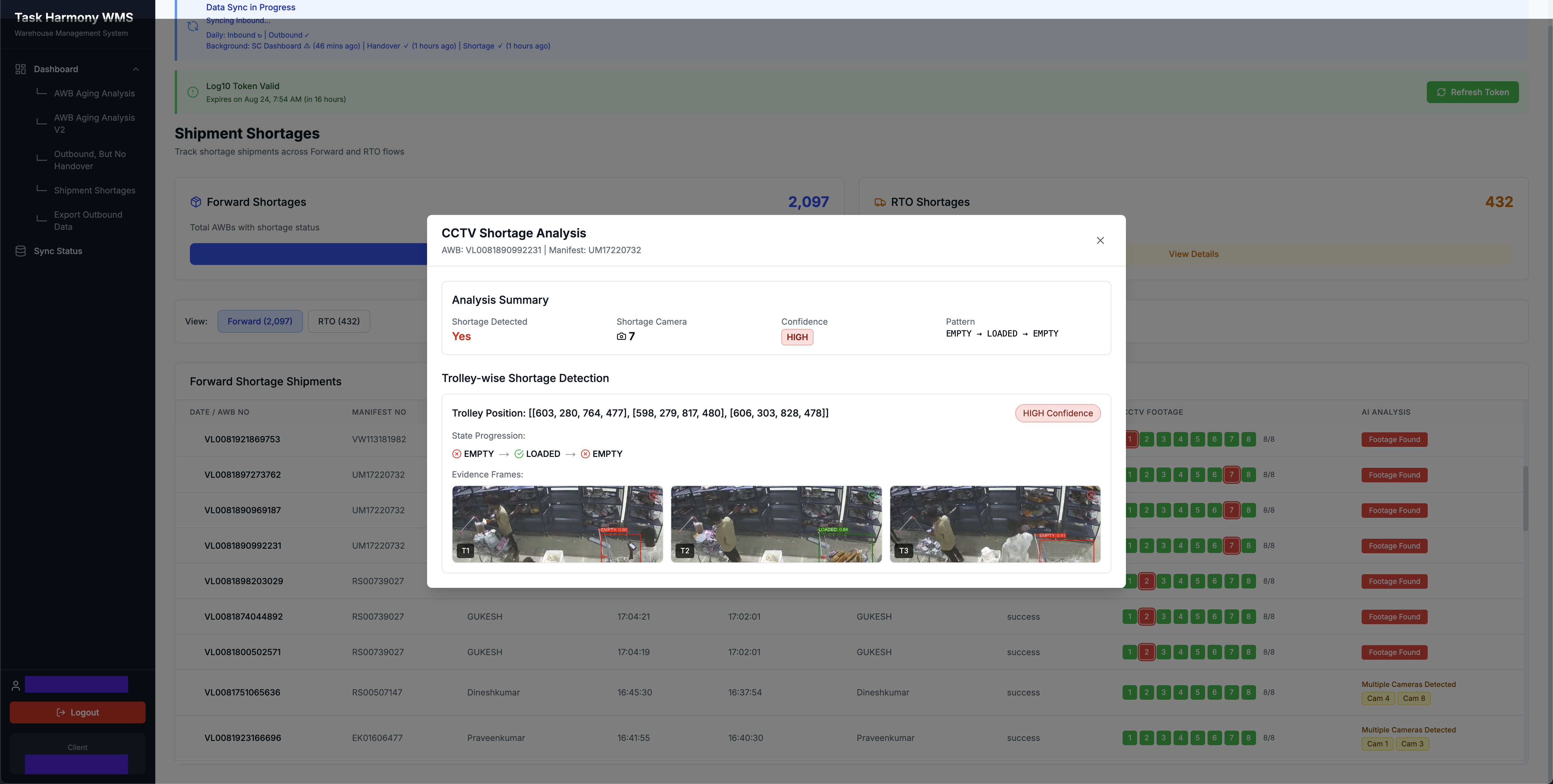
Task: Click the user profile icon above Logout
Action: coord(16,685)
